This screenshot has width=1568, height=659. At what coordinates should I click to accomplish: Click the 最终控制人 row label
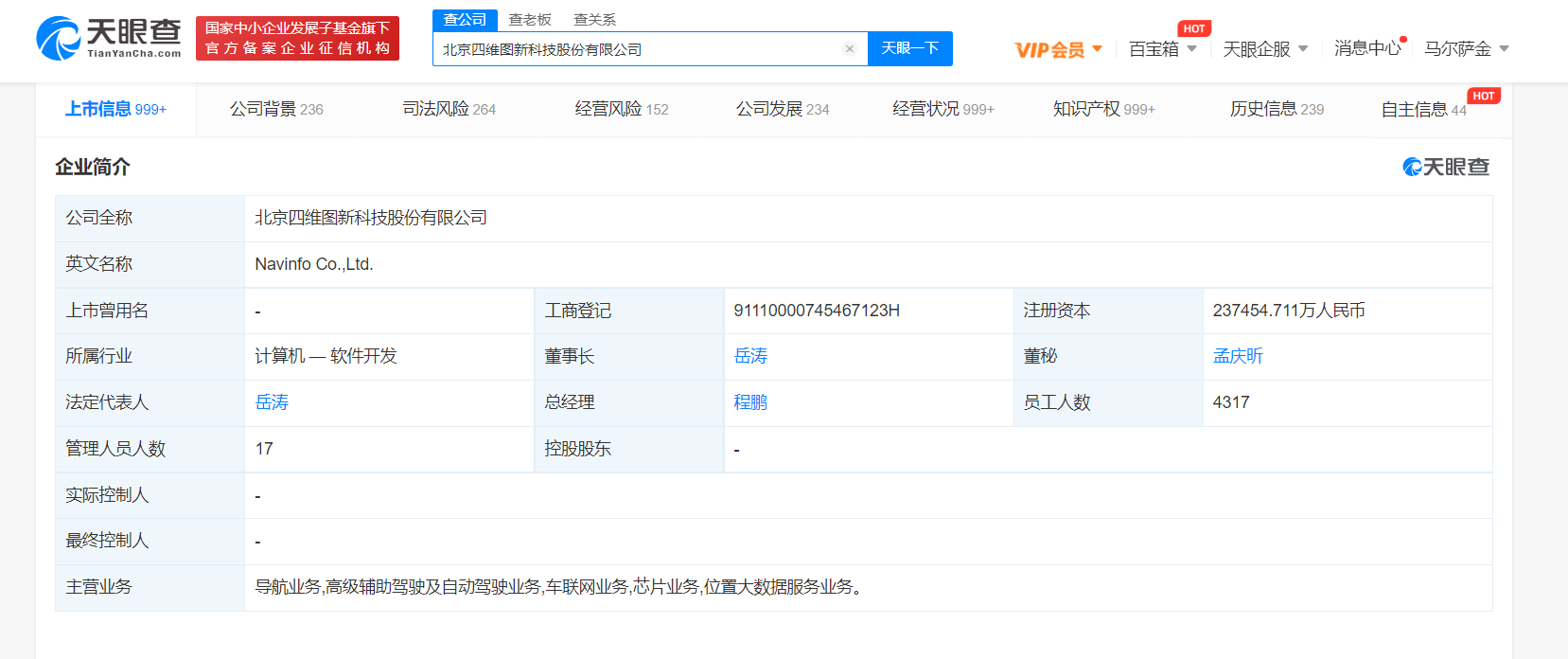pyautogui.click(x=150, y=541)
